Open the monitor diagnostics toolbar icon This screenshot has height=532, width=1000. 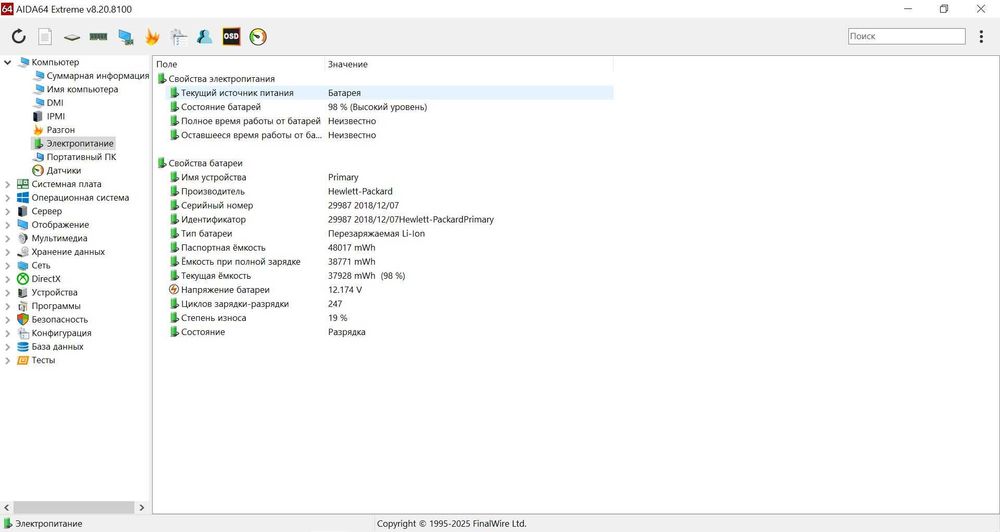(126, 37)
